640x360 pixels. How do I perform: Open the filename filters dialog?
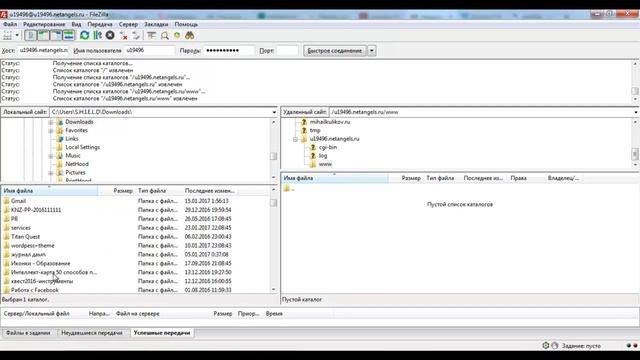click(x=151, y=36)
